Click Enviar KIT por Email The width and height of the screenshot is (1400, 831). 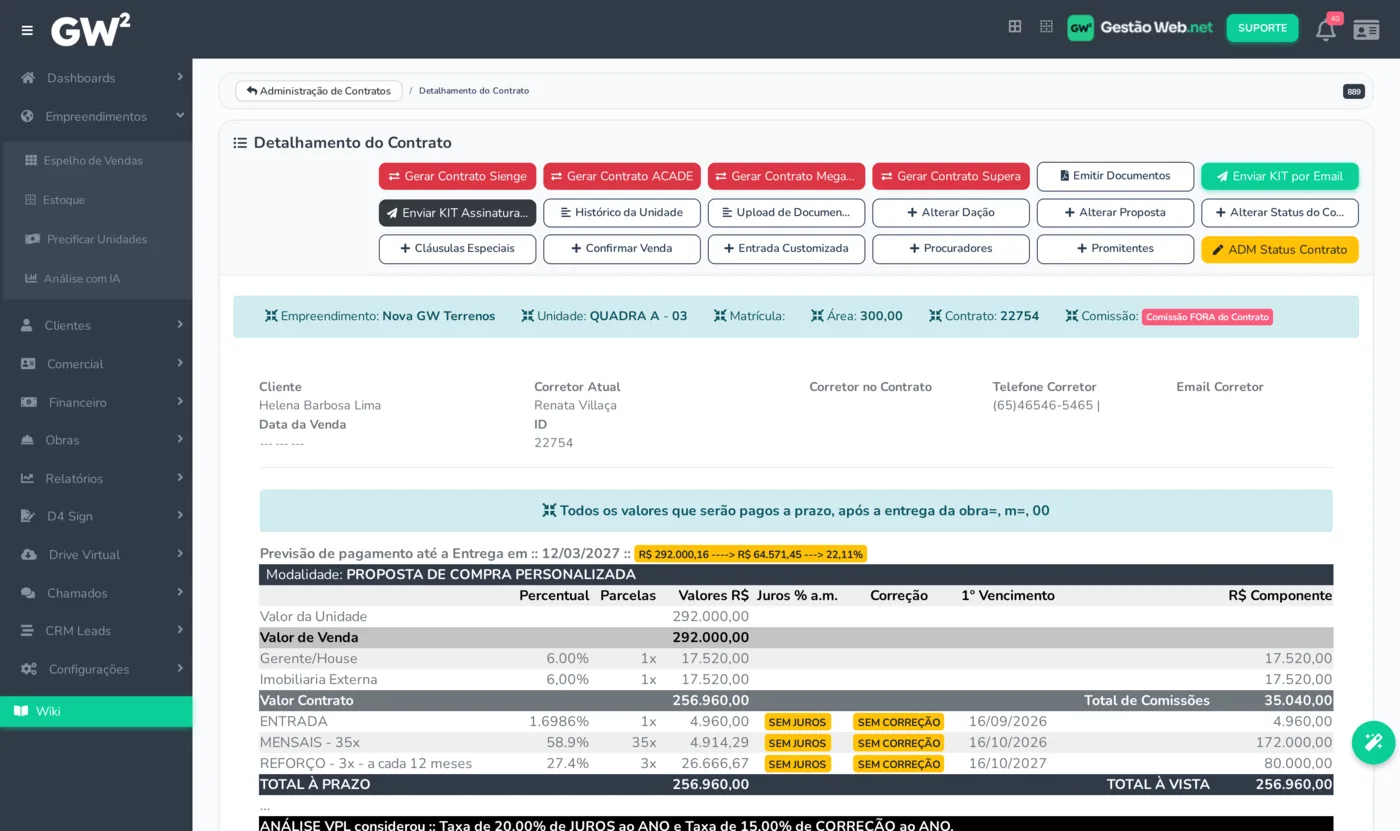[1280, 176]
